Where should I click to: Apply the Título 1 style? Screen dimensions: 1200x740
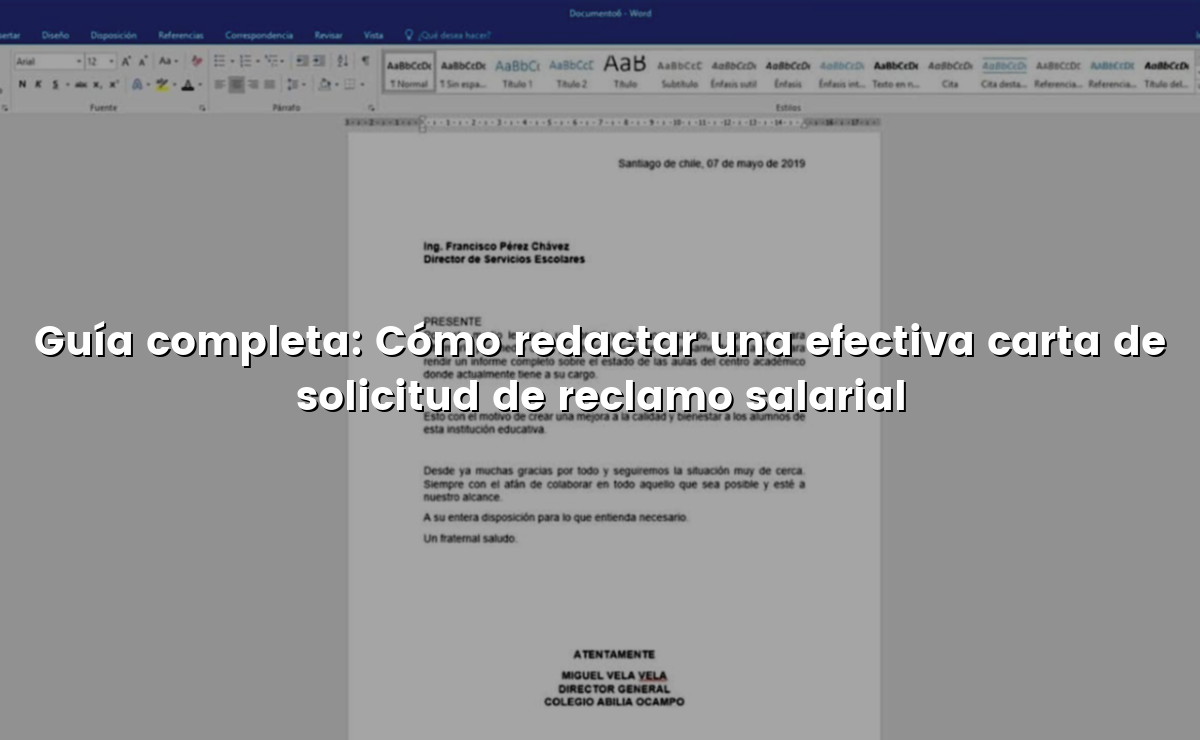coord(517,73)
